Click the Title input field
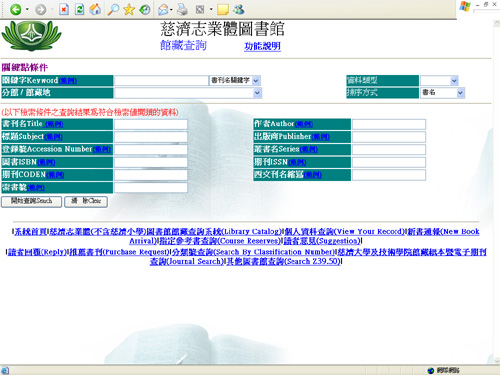 (151, 124)
